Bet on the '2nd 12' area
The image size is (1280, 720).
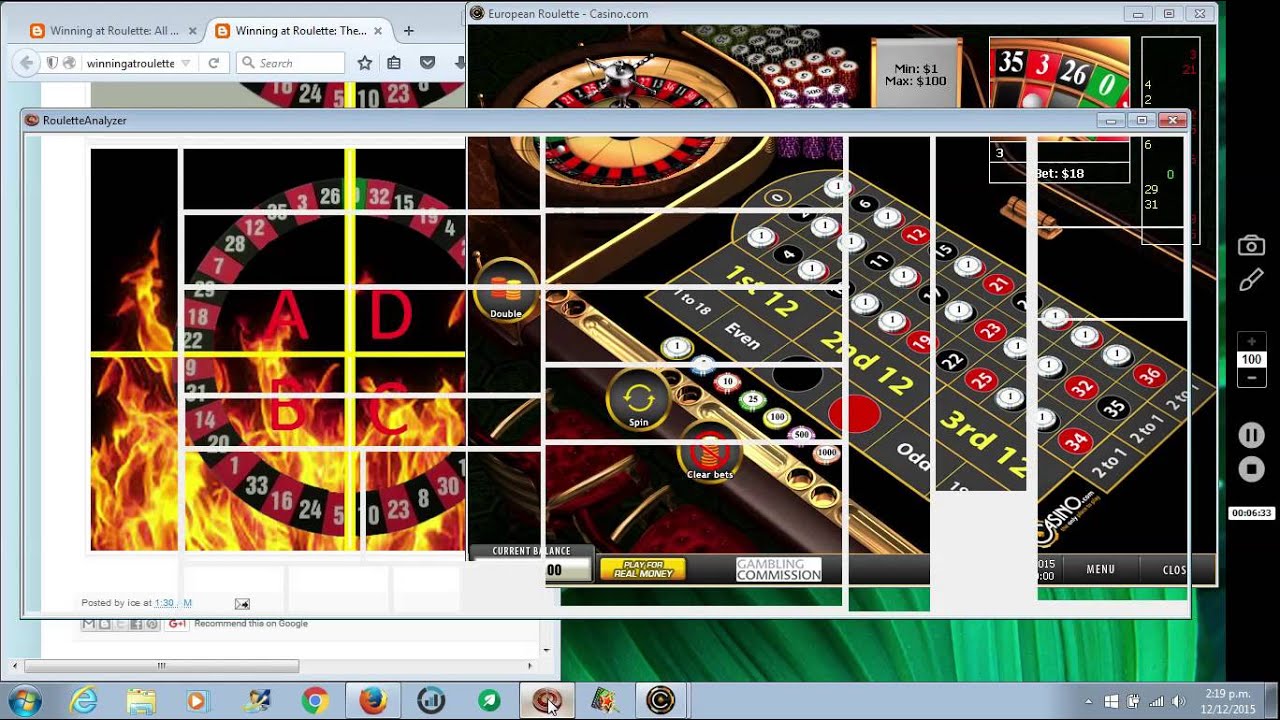tap(868, 363)
